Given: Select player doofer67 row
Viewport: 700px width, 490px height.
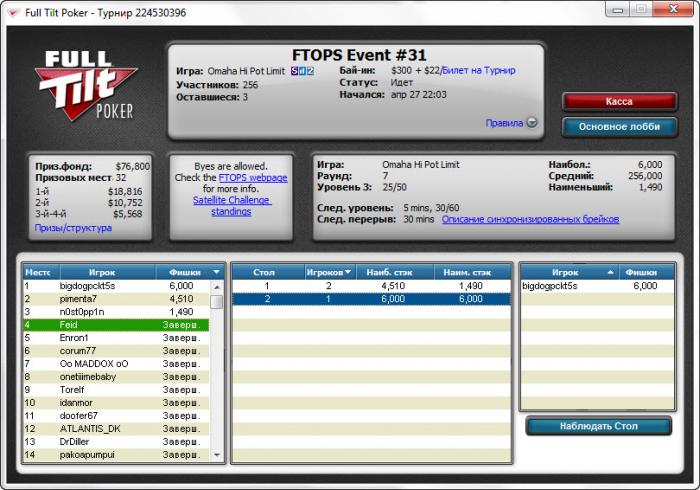Looking at the screenshot, I should tap(116, 415).
